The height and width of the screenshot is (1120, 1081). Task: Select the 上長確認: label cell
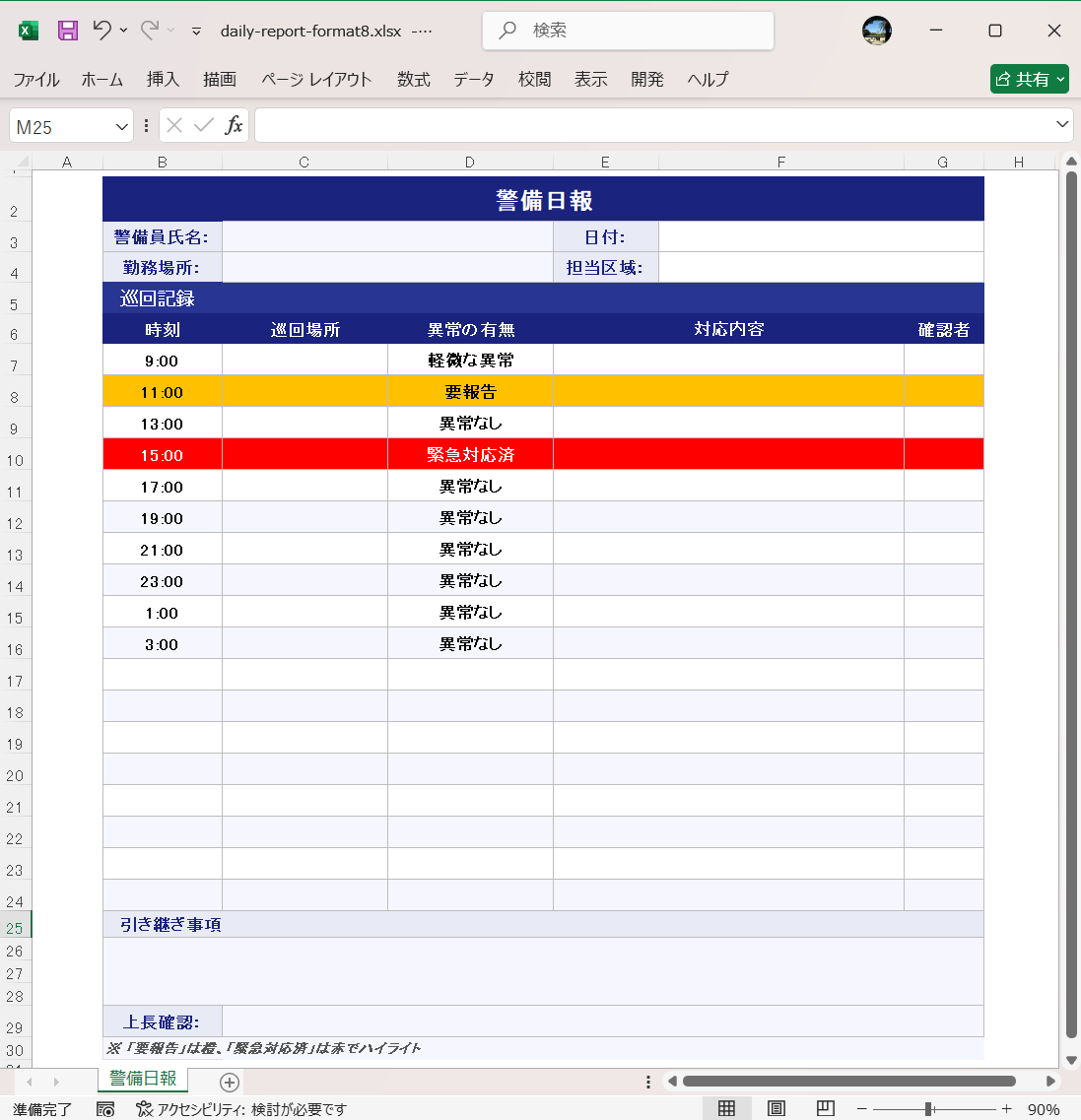(x=163, y=1021)
